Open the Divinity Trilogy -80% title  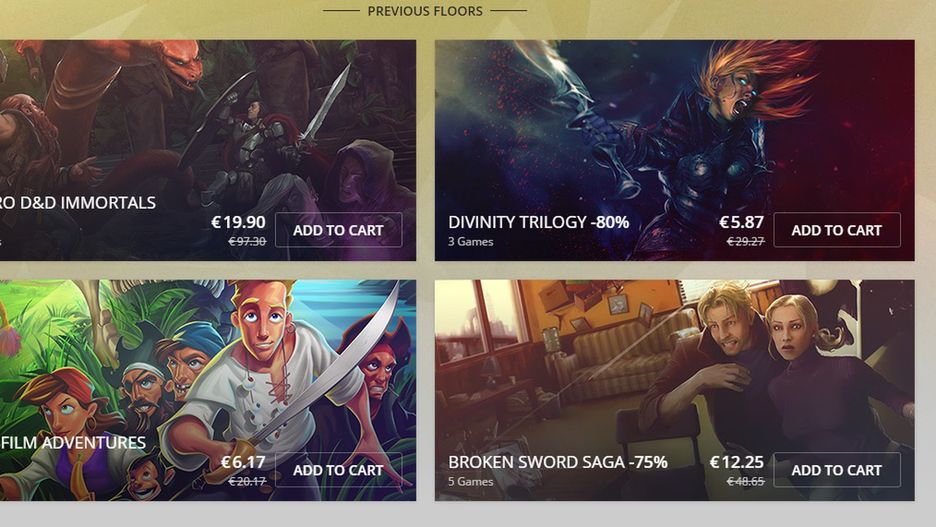click(538, 222)
